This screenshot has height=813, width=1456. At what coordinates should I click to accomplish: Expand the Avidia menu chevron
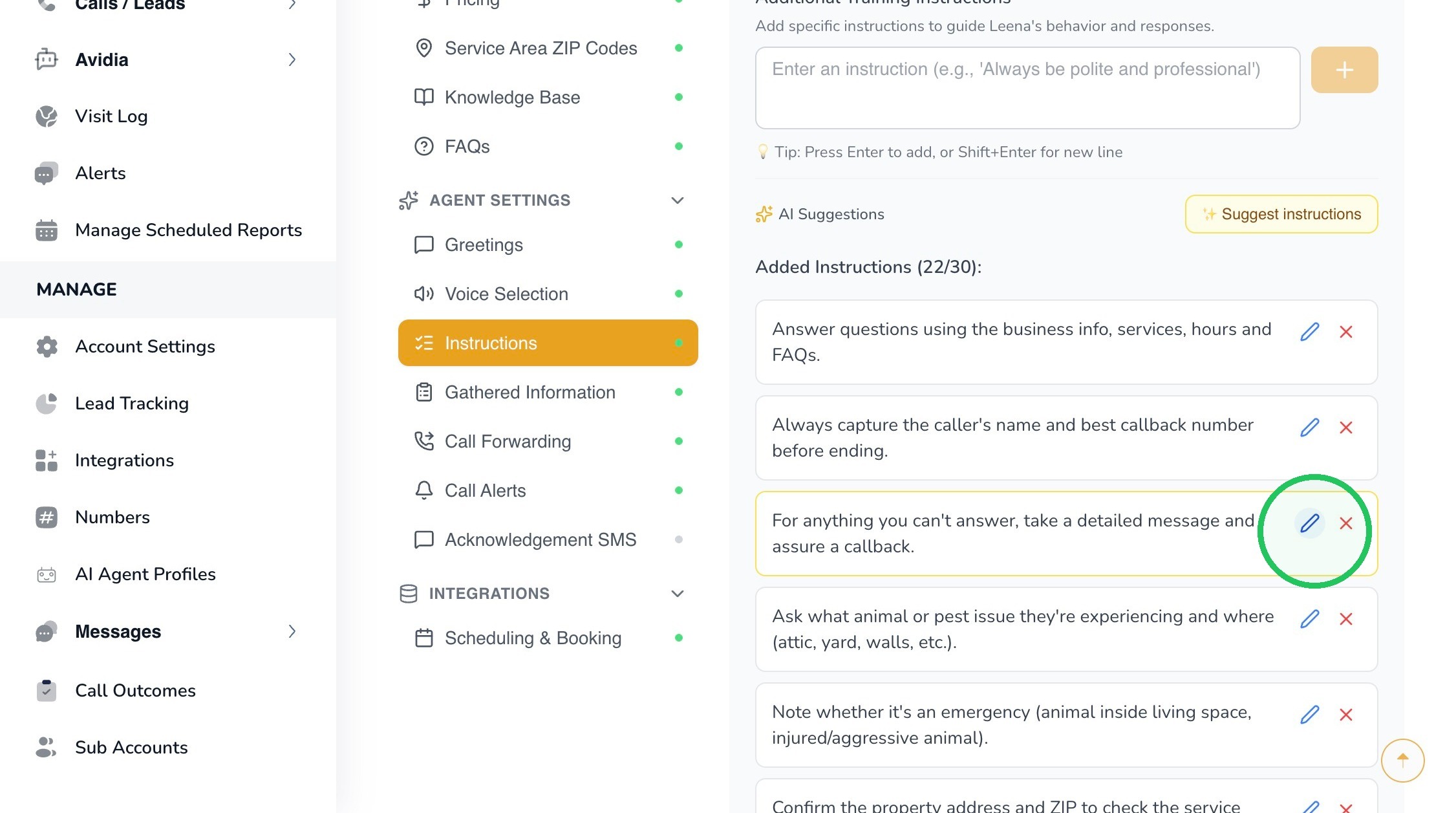coord(292,60)
